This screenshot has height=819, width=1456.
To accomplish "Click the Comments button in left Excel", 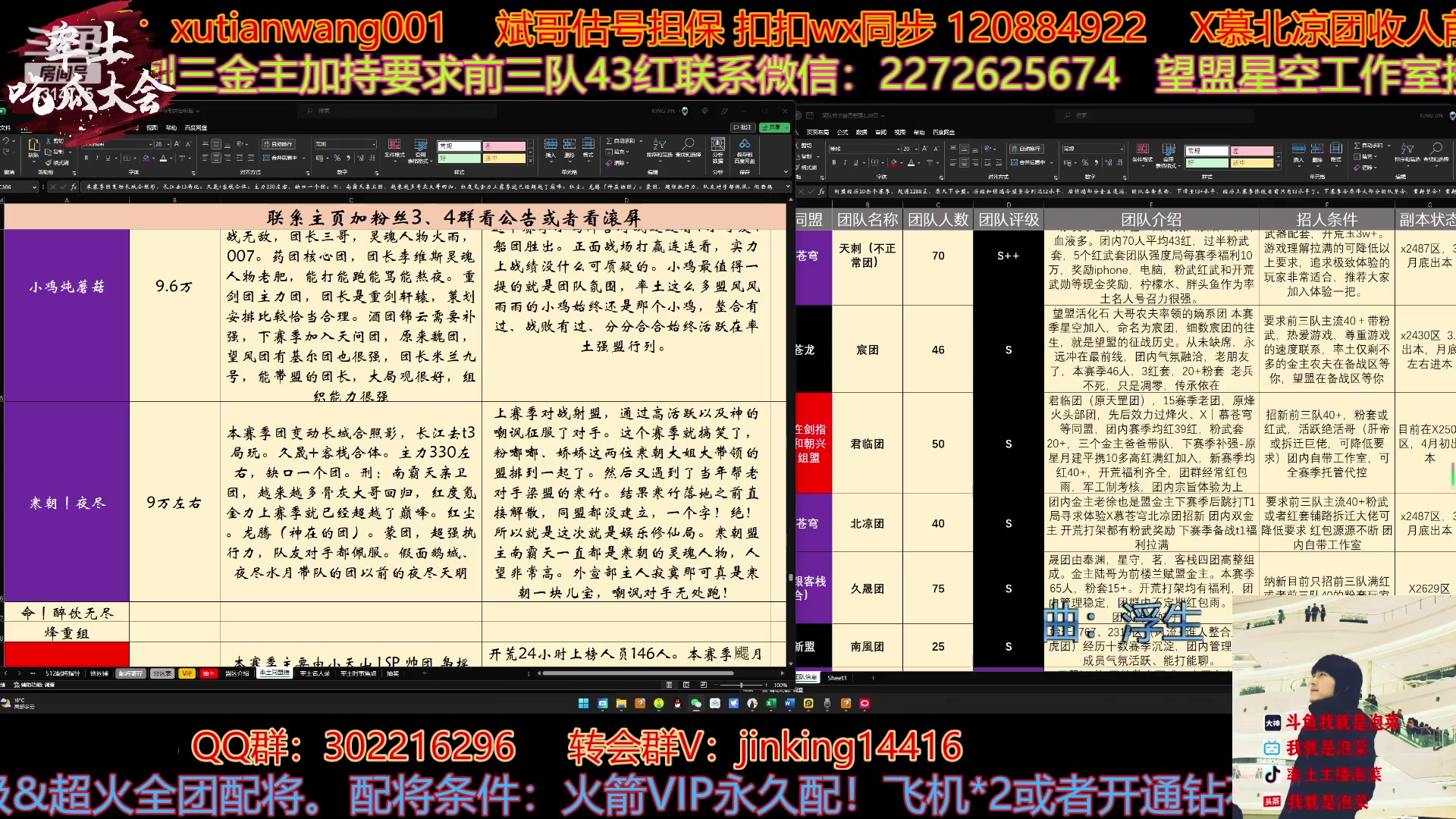I will click(743, 127).
